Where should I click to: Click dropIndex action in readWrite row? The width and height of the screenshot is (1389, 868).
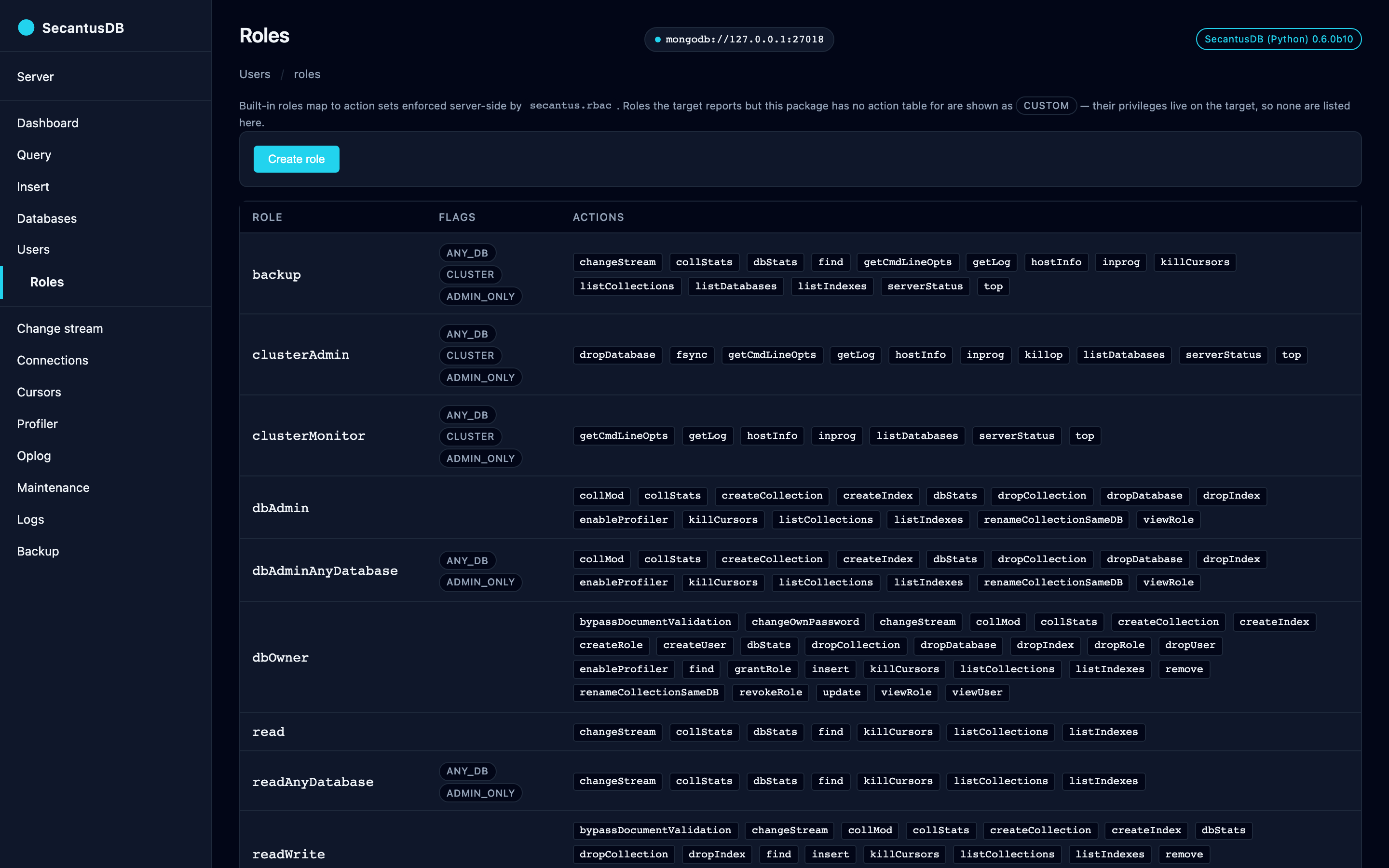tap(717, 854)
